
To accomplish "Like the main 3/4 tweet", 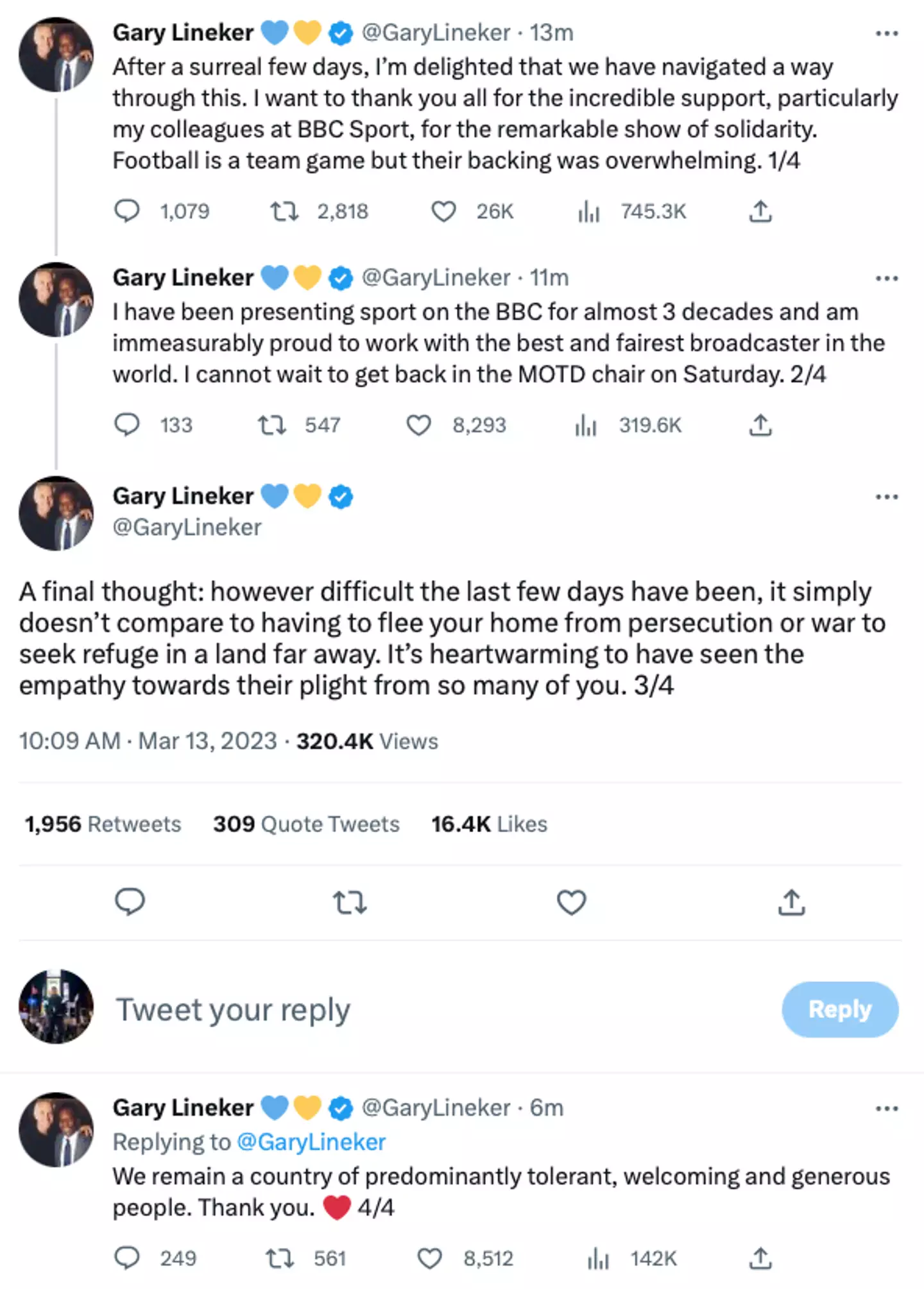I will (x=571, y=902).
